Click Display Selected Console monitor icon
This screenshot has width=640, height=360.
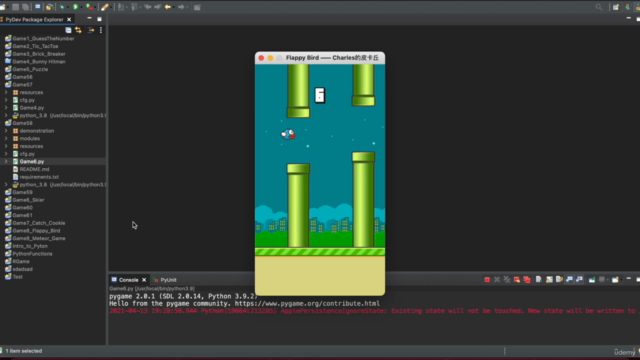(x=602, y=280)
